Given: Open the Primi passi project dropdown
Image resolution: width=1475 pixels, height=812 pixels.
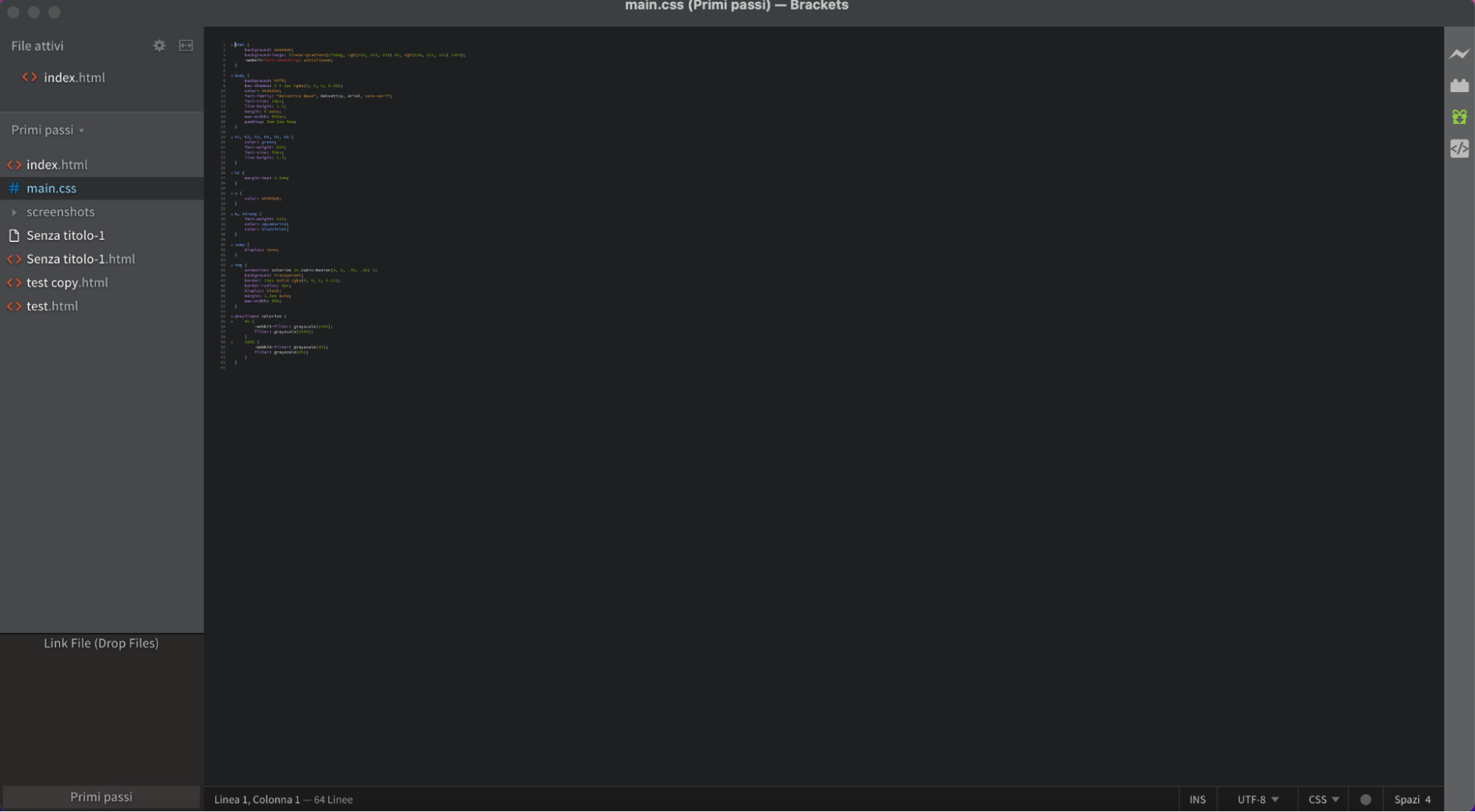Looking at the screenshot, I should (47, 130).
